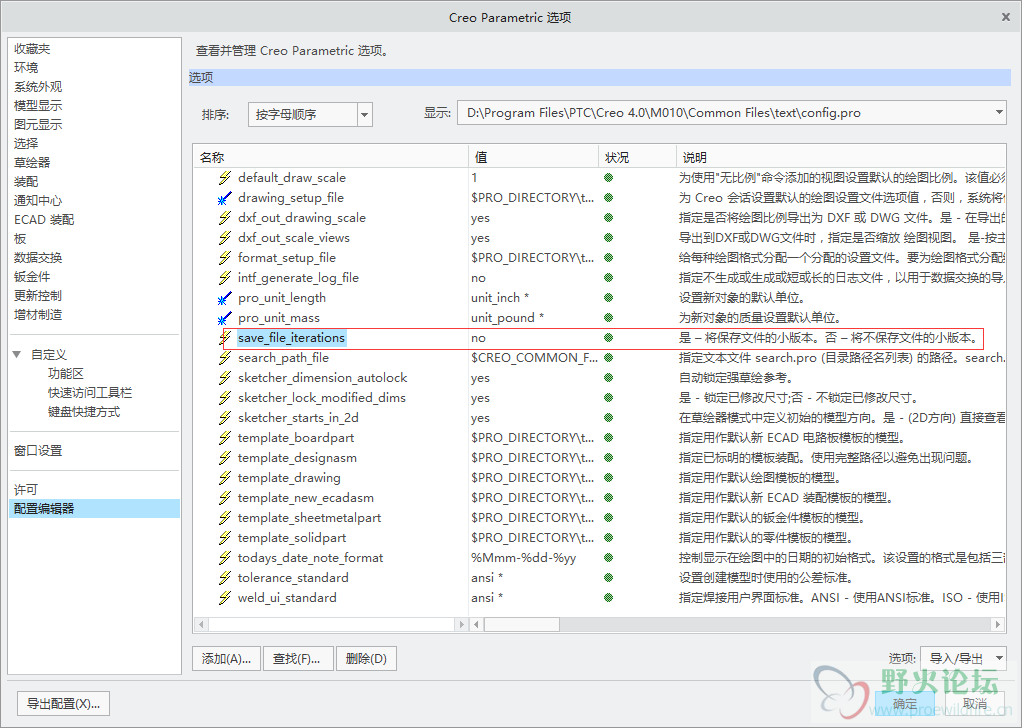Open 收藏夹 in the left sidebar
Viewport: 1022px width, 728px height.
click(x=32, y=49)
